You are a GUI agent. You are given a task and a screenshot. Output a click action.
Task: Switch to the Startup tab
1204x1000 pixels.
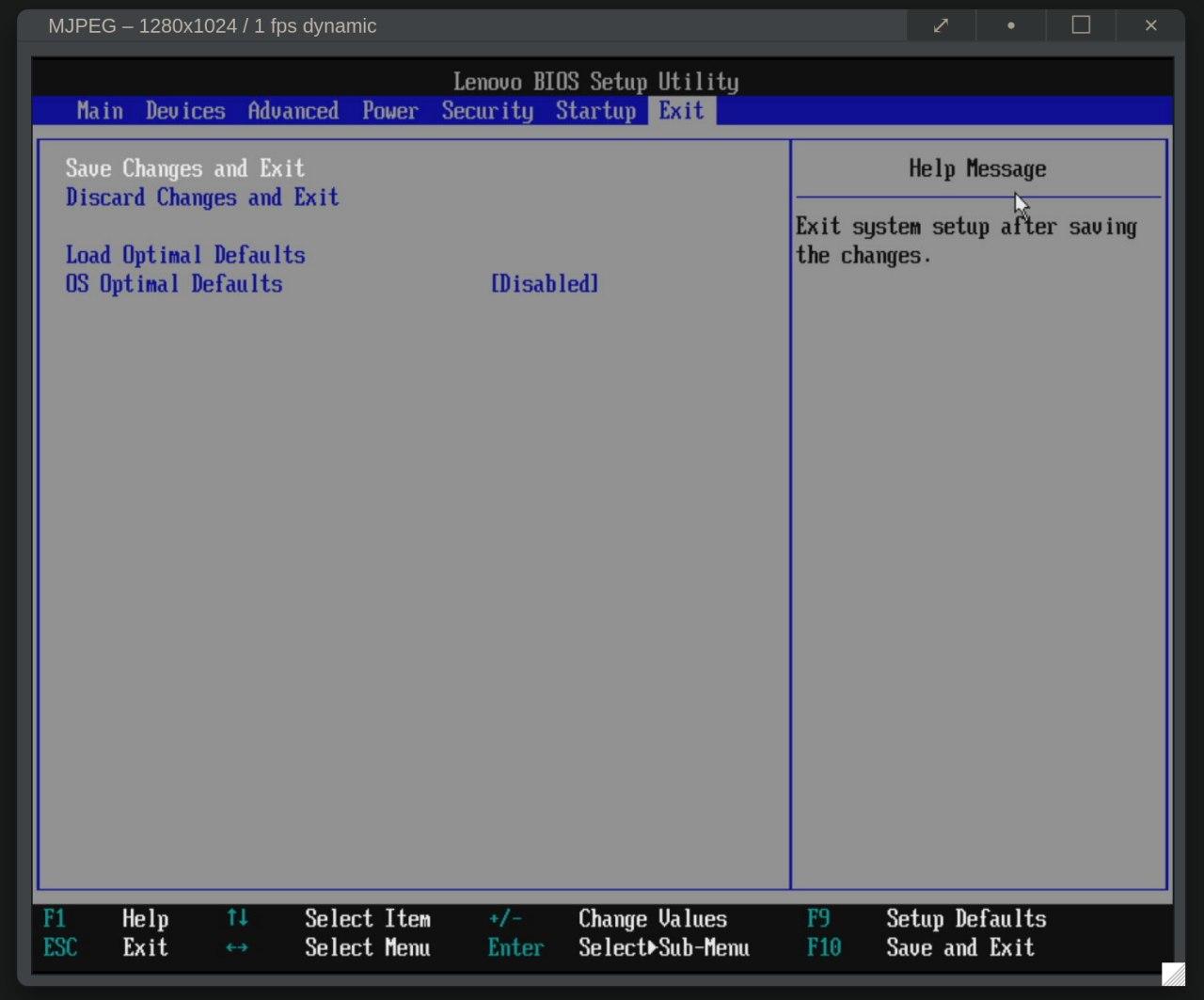tap(595, 111)
